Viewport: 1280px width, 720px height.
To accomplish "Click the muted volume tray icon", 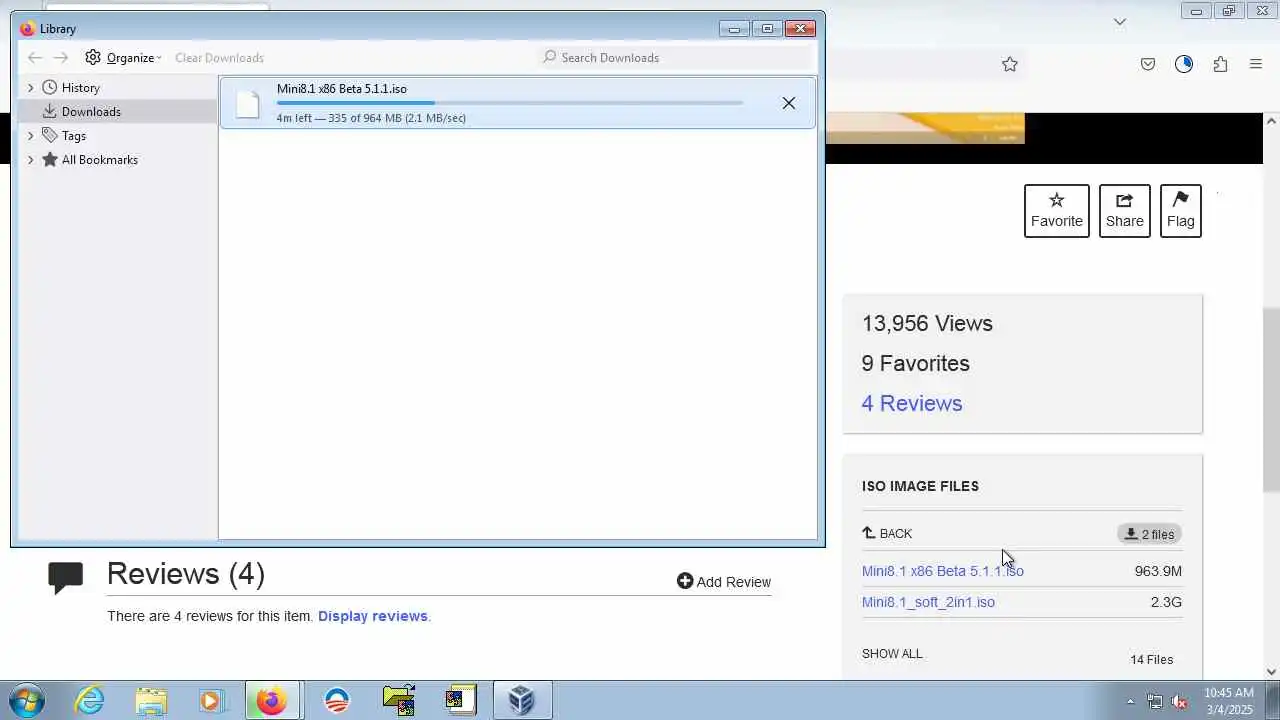I will [1179, 702].
